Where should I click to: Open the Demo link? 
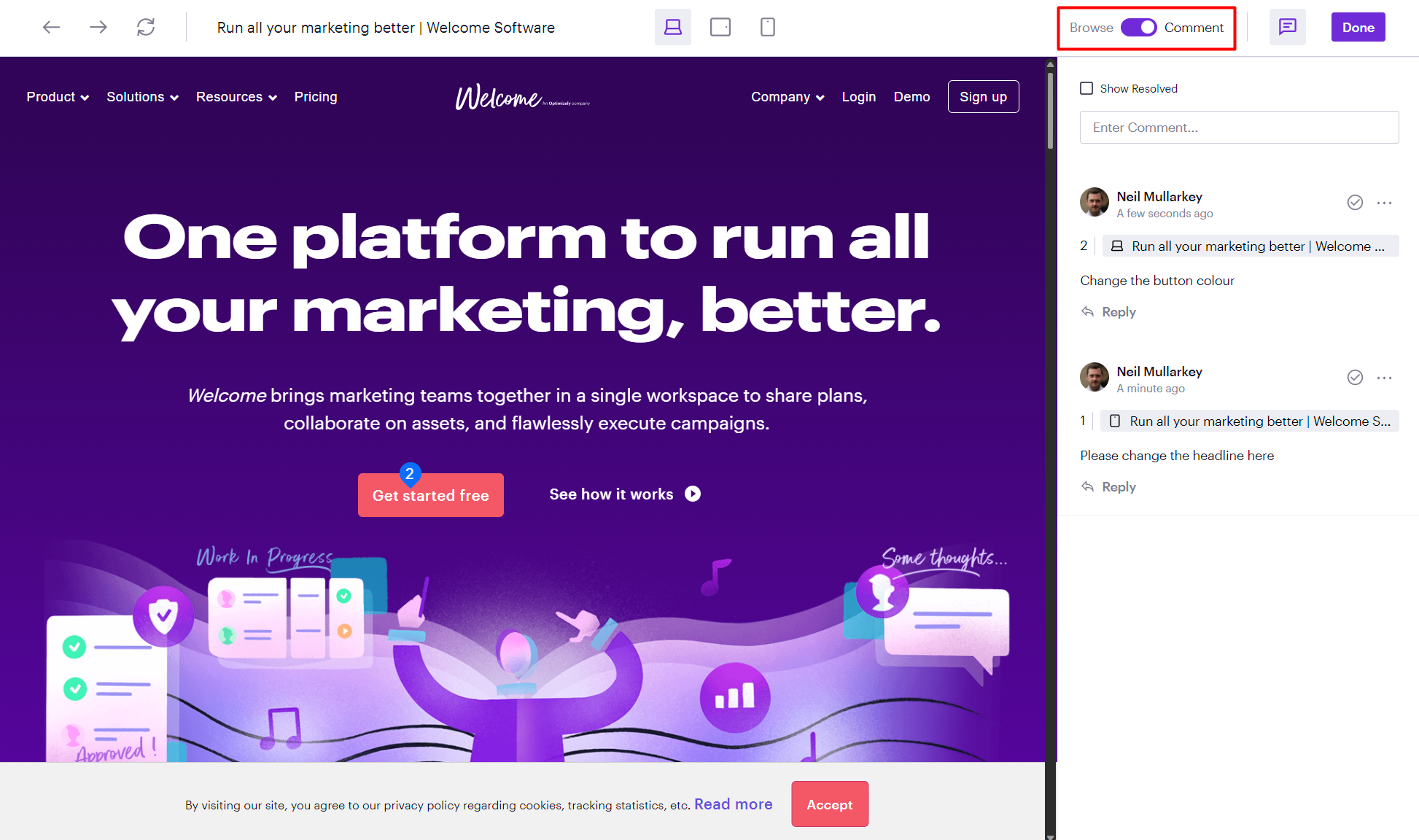point(911,97)
